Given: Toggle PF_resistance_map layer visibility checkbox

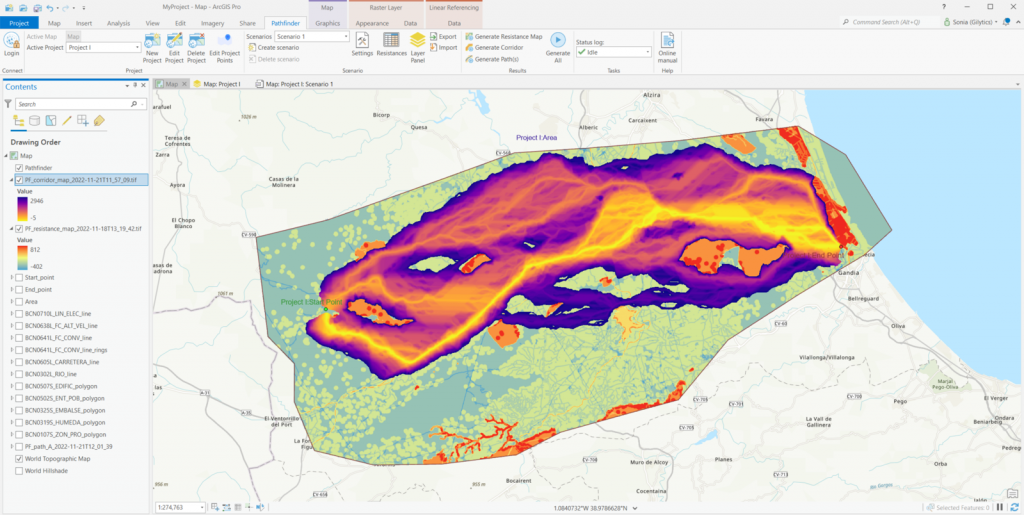Looking at the screenshot, I should pyautogui.click(x=18, y=229).
